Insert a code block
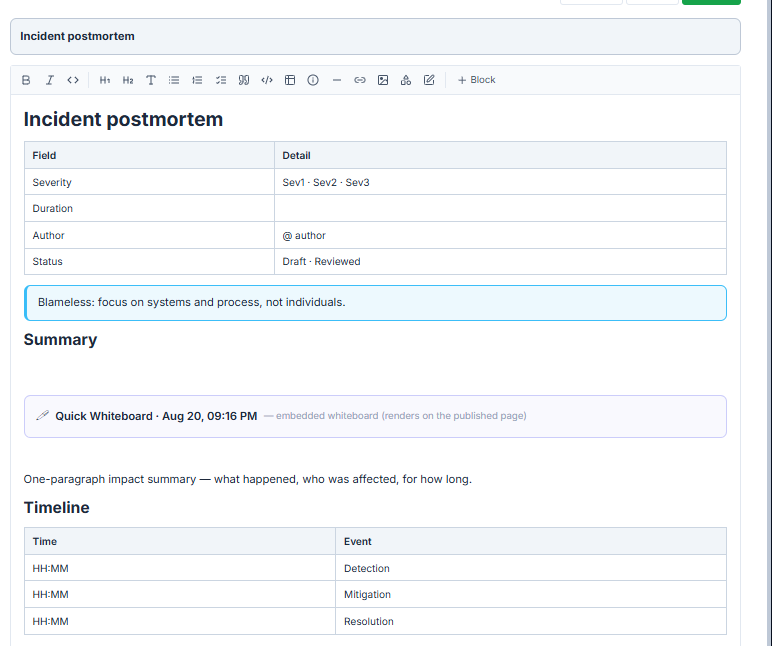772x646 pixels. pos(267,80)
